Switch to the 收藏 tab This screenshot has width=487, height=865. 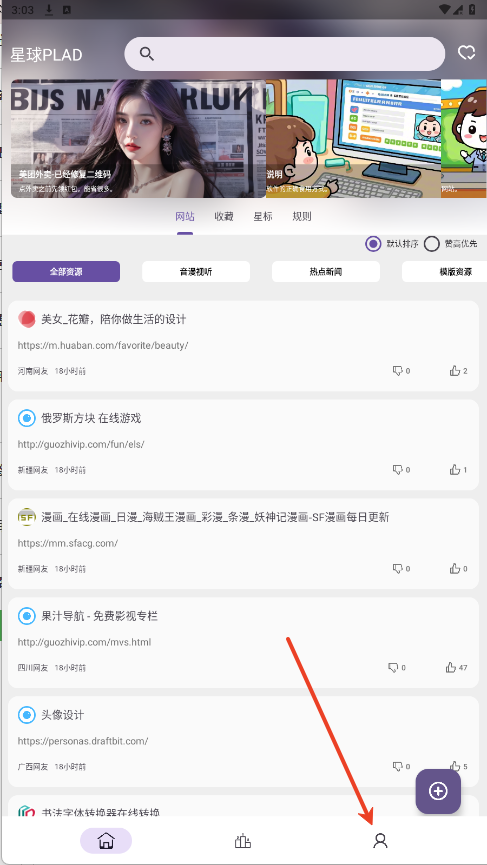[224, 216]
